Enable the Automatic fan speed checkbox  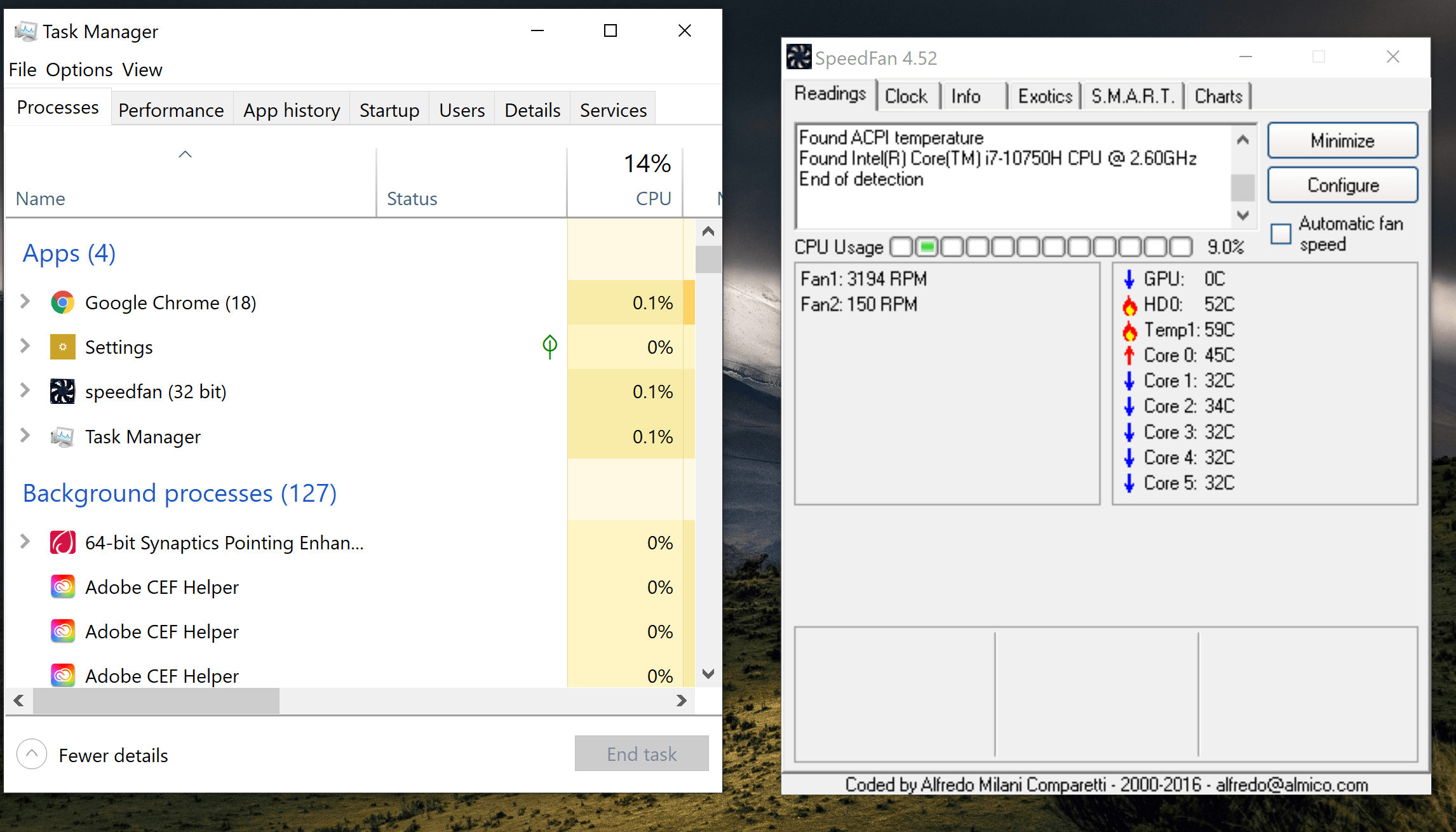coord(1281,234)
